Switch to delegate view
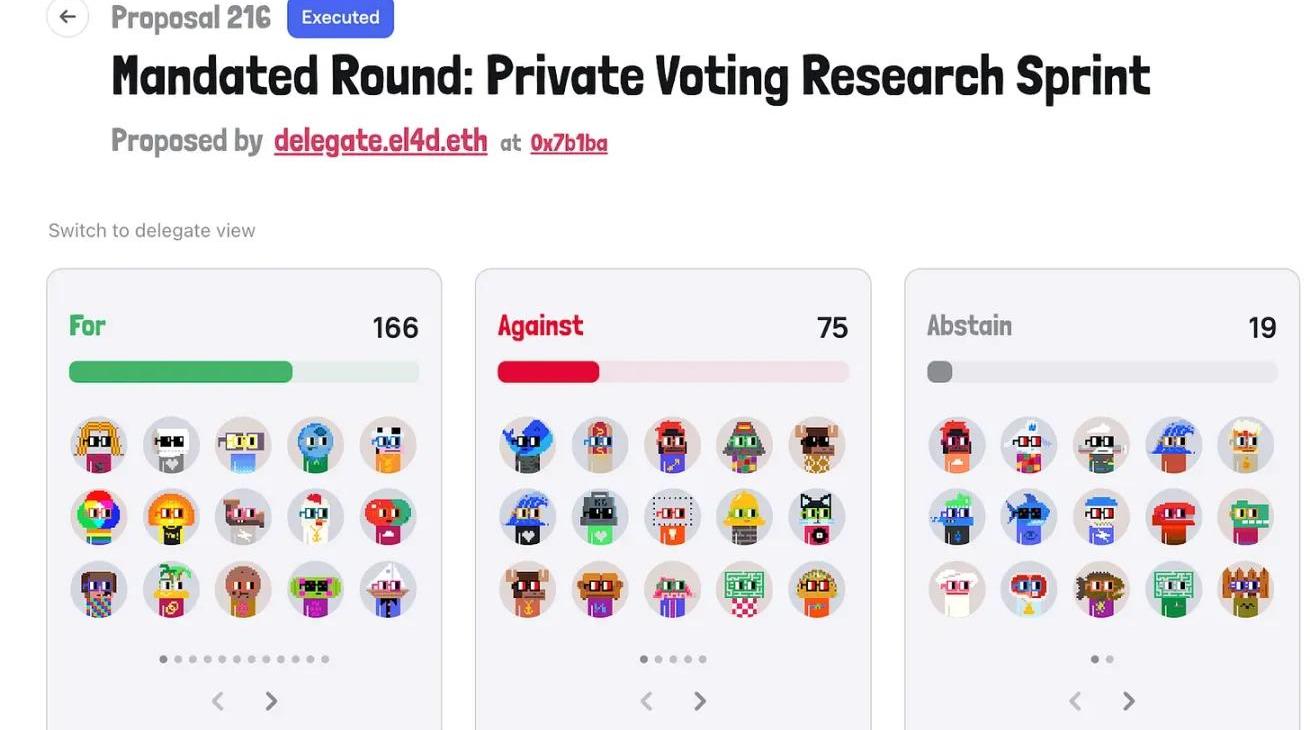The width and height of the screenshot is (1310, 730). (152, 231)
